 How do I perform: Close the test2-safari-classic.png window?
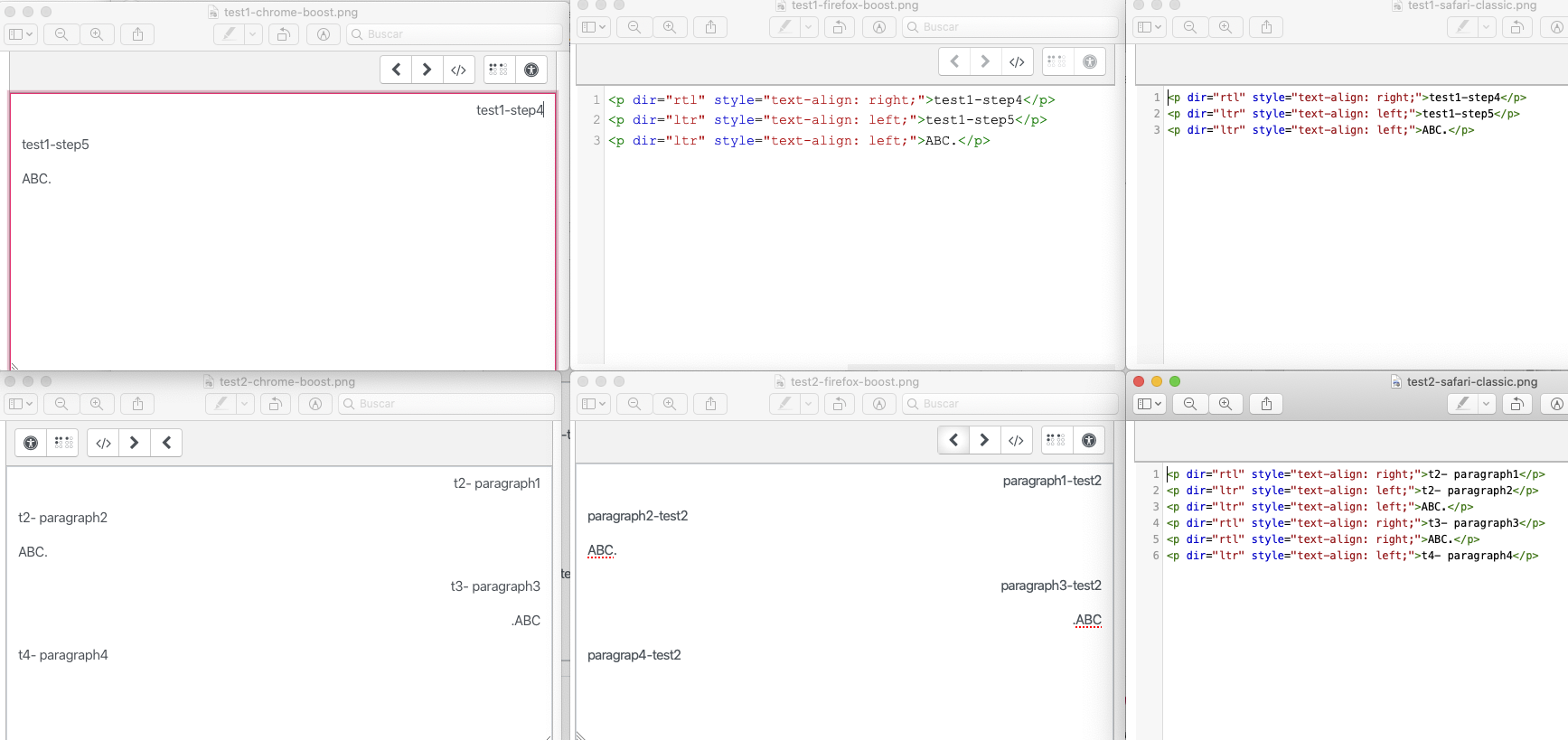coord(1139,381)
